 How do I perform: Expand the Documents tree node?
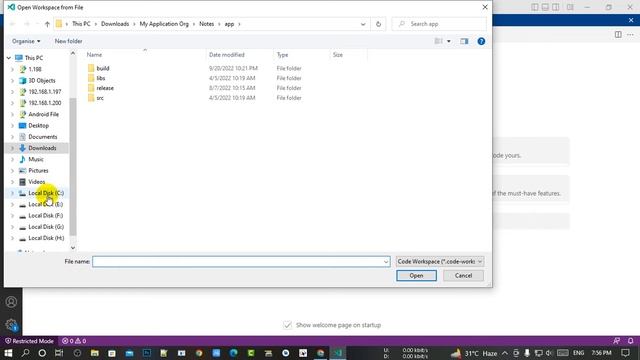12,137
